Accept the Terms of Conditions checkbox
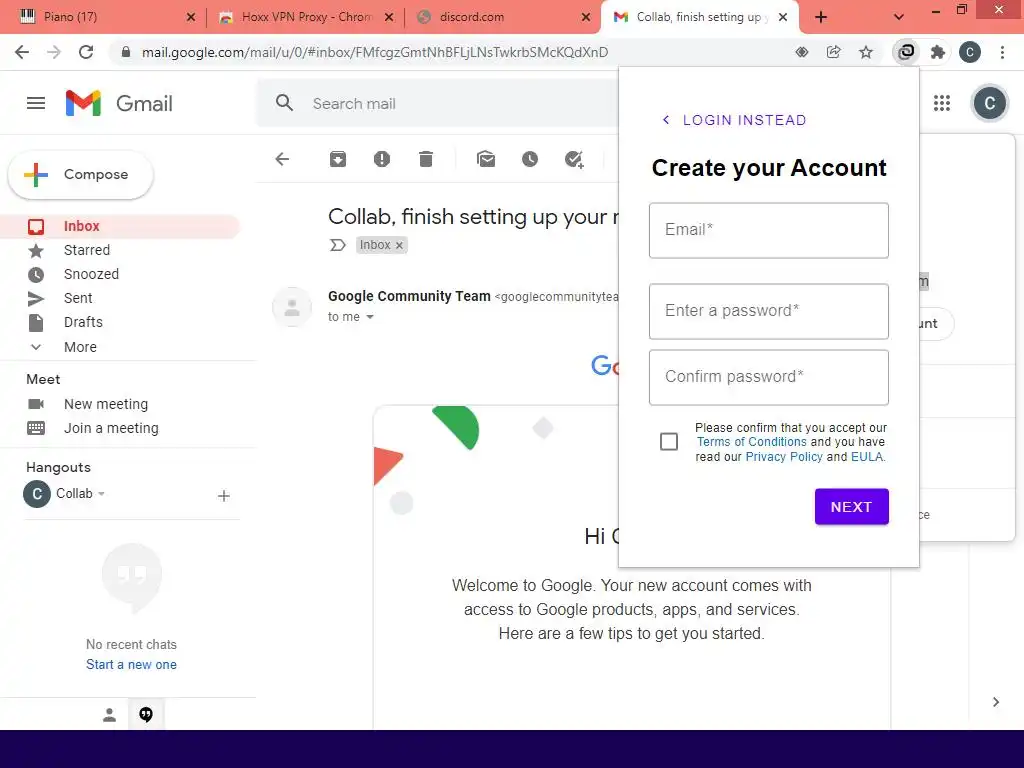The height and width of the screenshot is (768, 1024). (x=669, y=442)
